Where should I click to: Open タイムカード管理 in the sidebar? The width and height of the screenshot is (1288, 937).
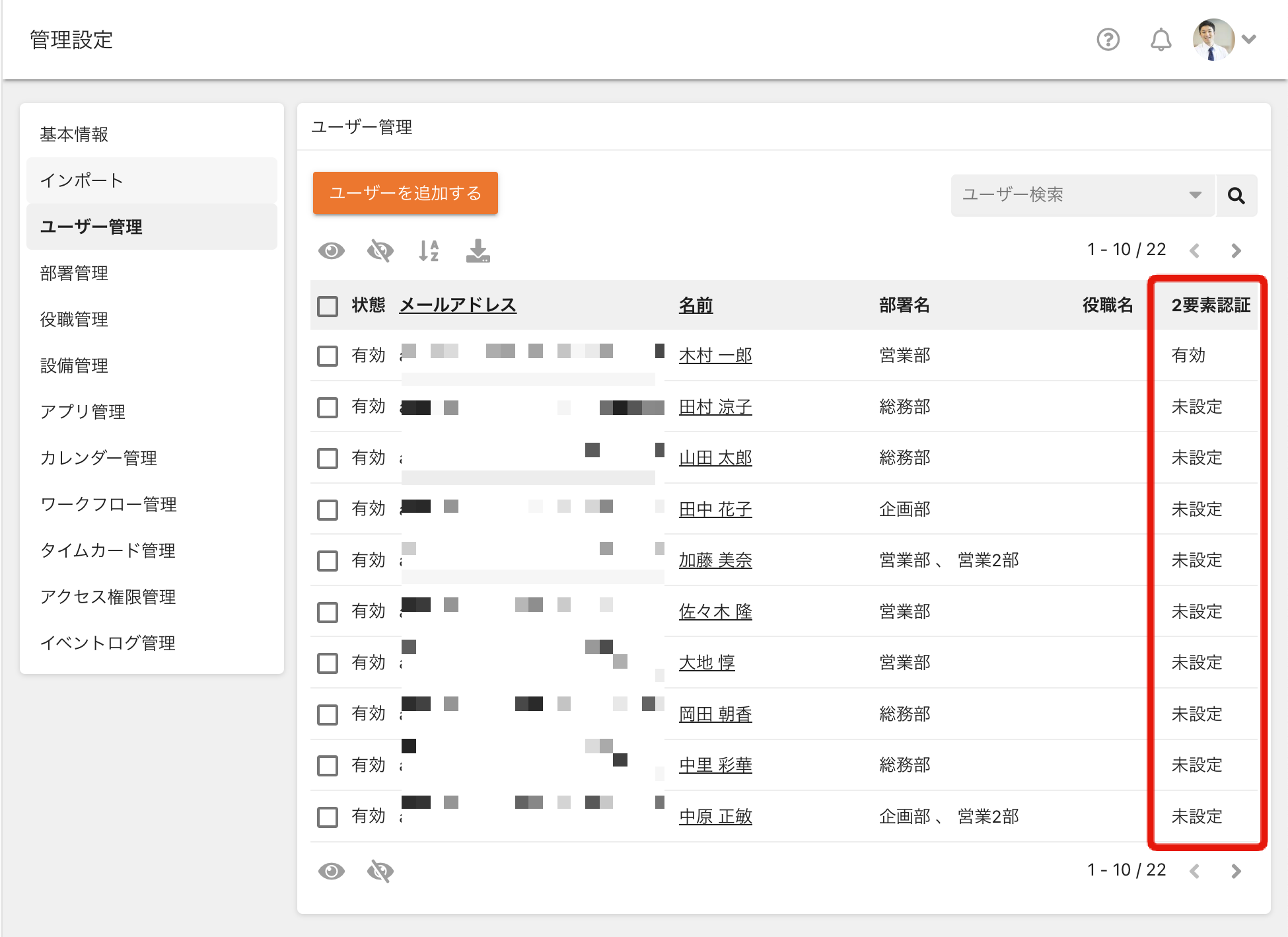[x=152, y=550]
